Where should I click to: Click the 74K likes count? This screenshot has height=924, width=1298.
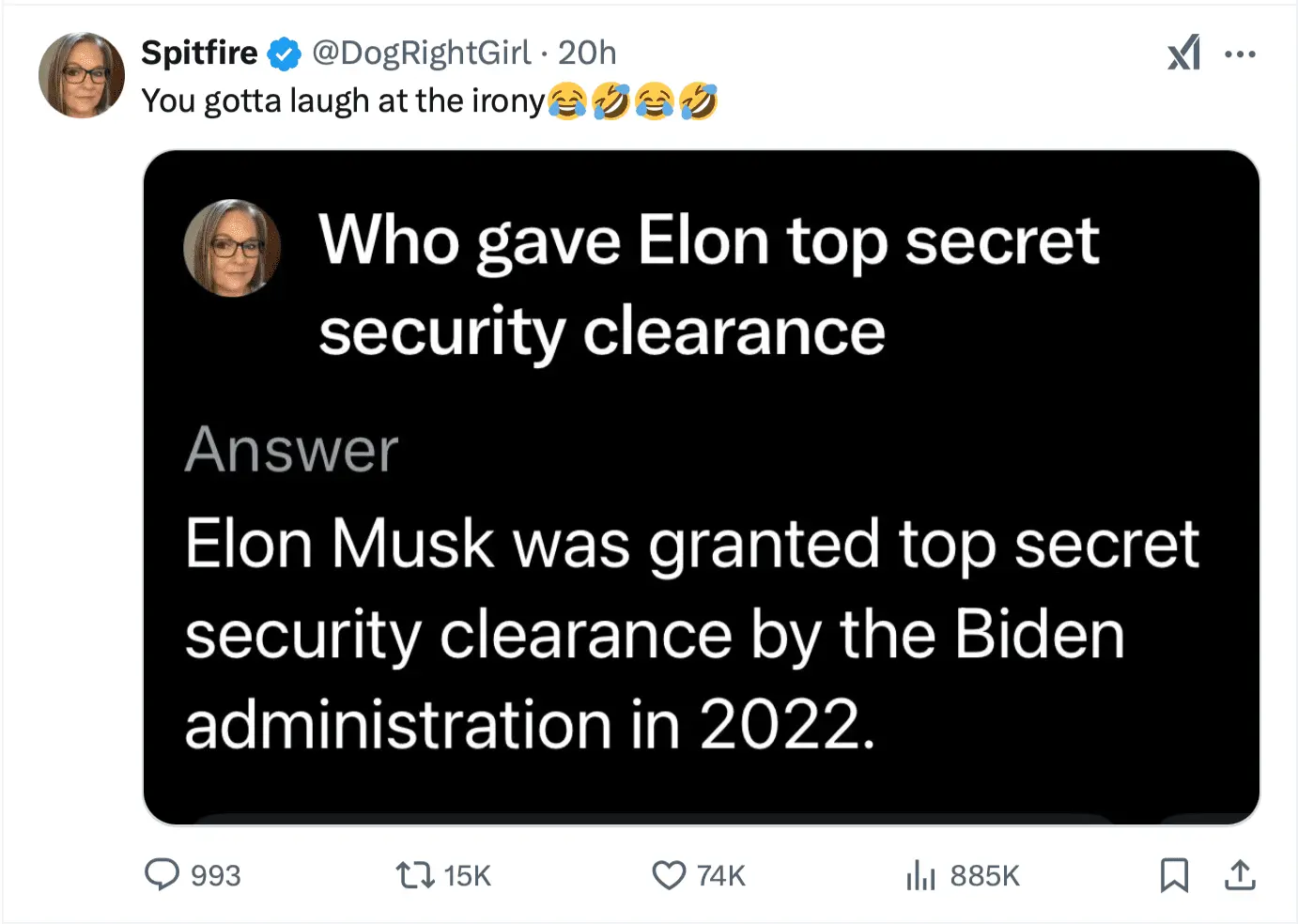click(x=721, y=876)
